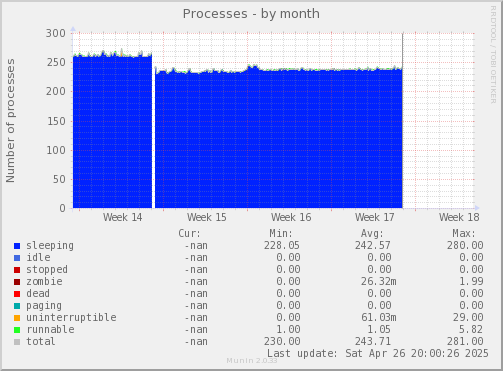Screen dimensions: 503x371
Task: Click the 150 y-axis tick label
Action: coord(56,121)
